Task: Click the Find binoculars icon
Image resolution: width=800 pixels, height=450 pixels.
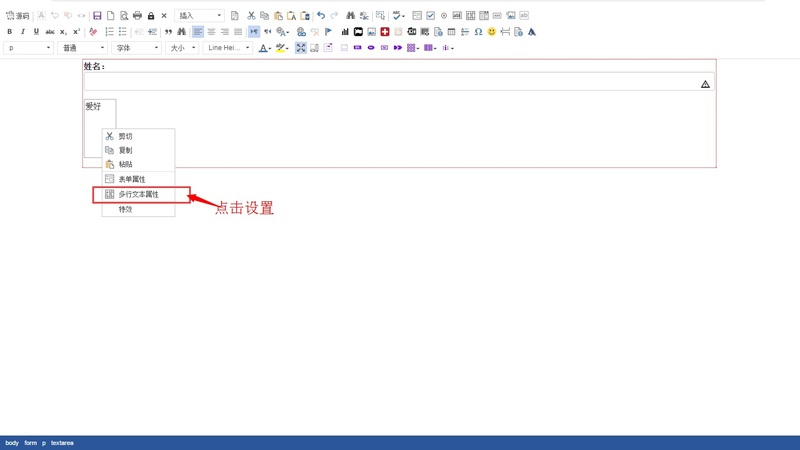Action: pyautogui.click(x=350, y=16)
